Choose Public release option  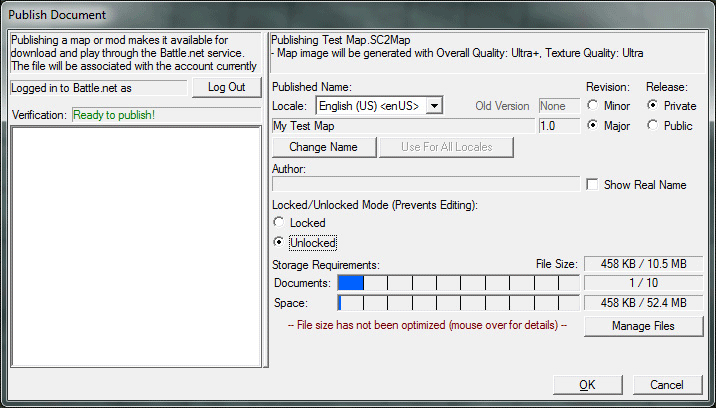[x=653, y=125]
